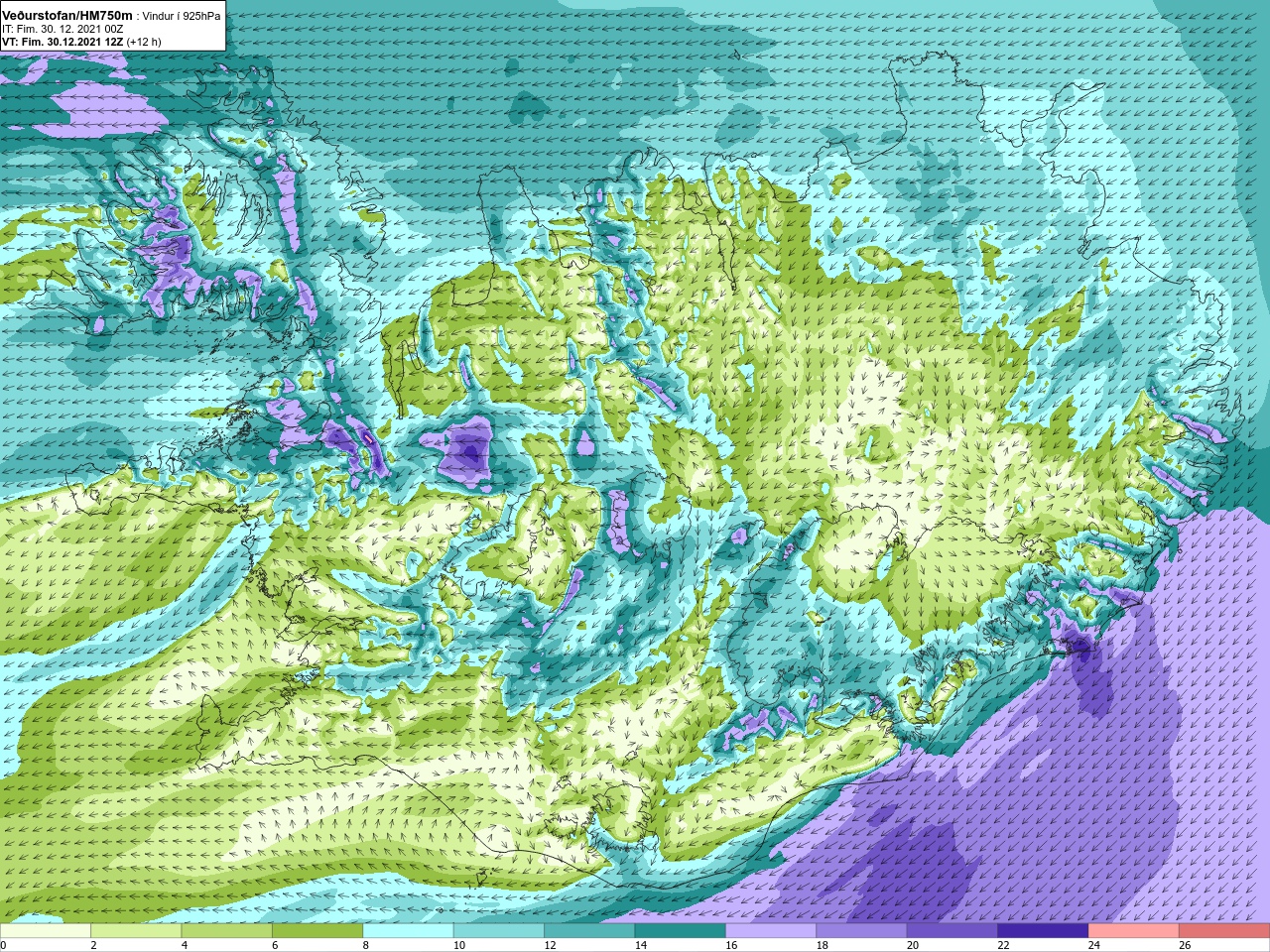Screen dimensions: 1270x952
Task: Click the 'IT: Fim. 30. 12. 2021 00Z' line
Action: pyautogui.click(x=63, y=30)
